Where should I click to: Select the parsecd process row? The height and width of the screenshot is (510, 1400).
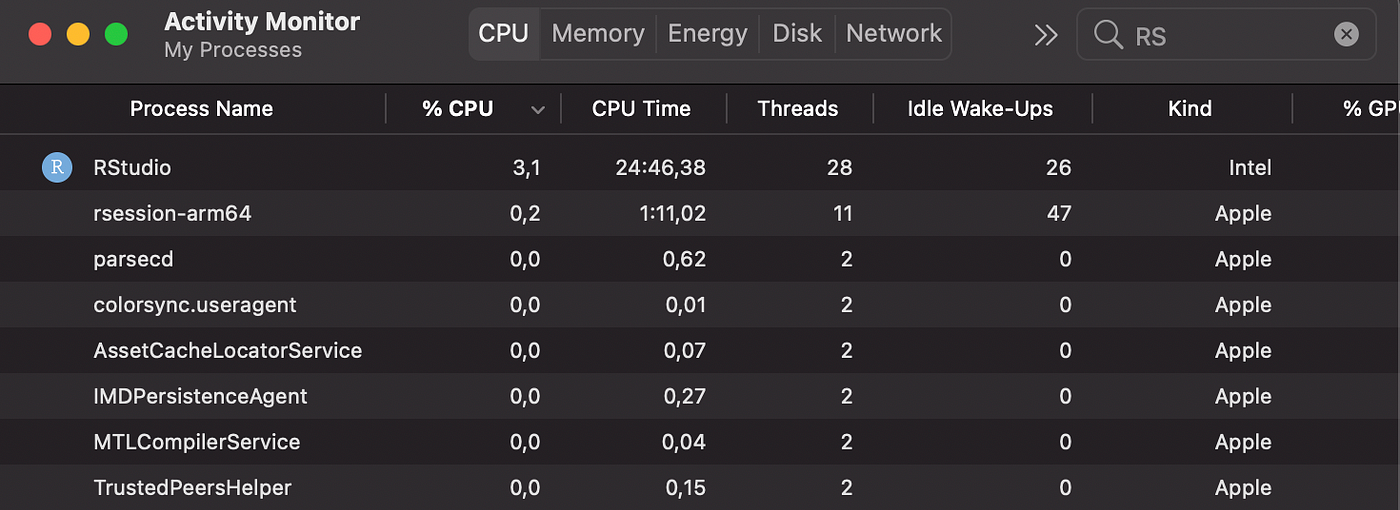pos(700,259)
